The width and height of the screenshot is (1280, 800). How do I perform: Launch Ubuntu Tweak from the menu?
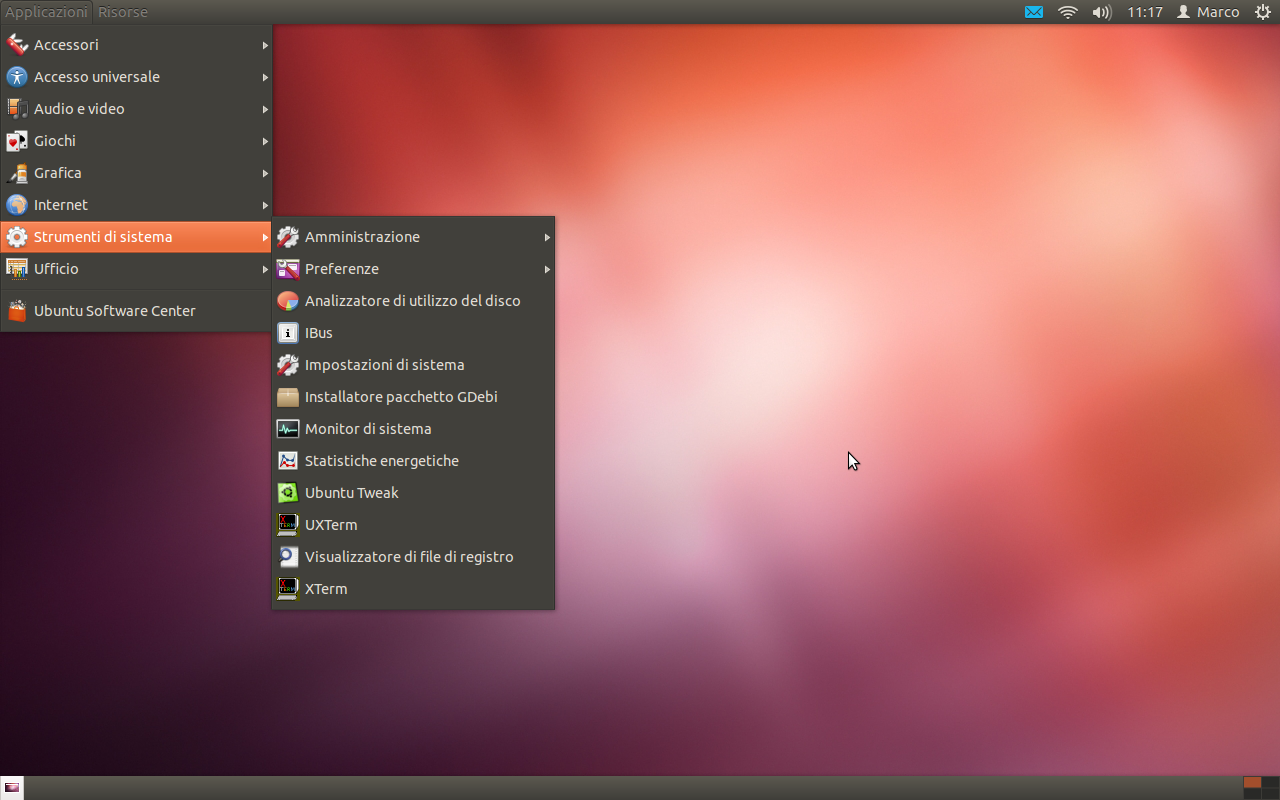tap(413, 493)
